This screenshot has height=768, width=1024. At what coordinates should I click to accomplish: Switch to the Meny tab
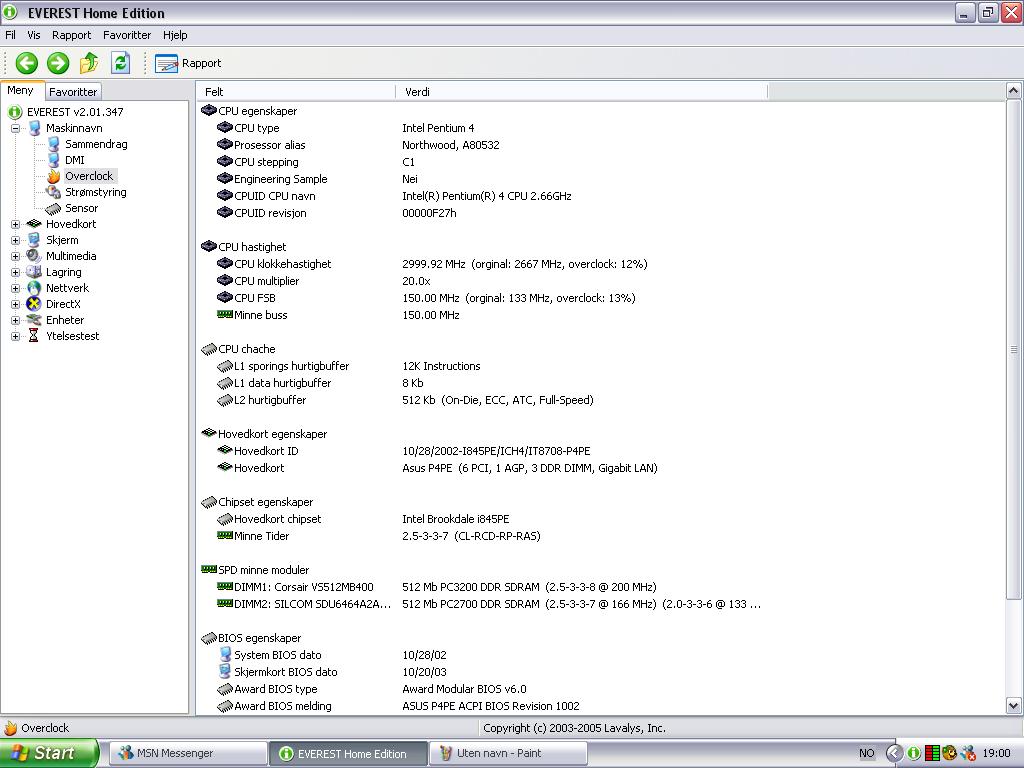point(20,91)
